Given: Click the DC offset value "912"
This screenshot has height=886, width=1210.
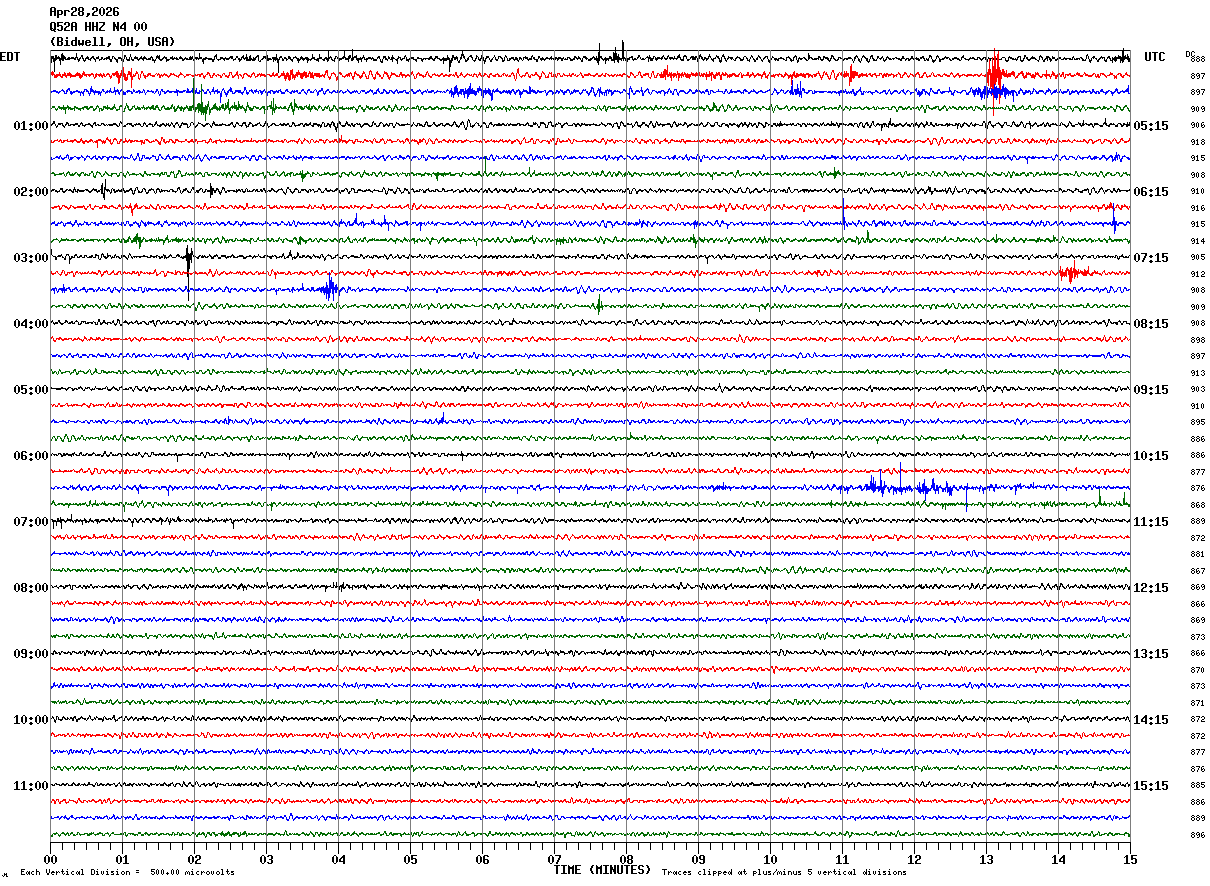Looking at the screenshot, I should point(1197,274).
